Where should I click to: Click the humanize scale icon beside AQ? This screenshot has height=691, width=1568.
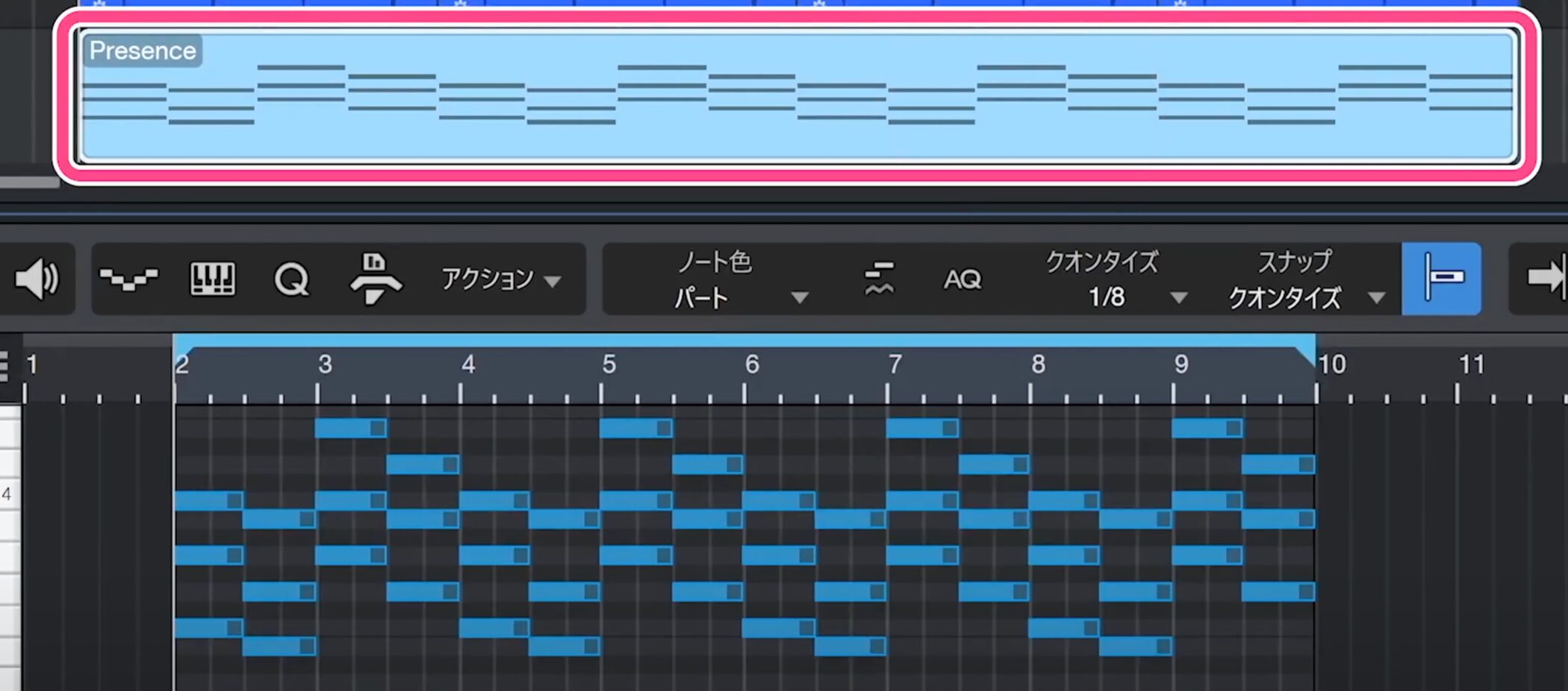click(879, 279)
